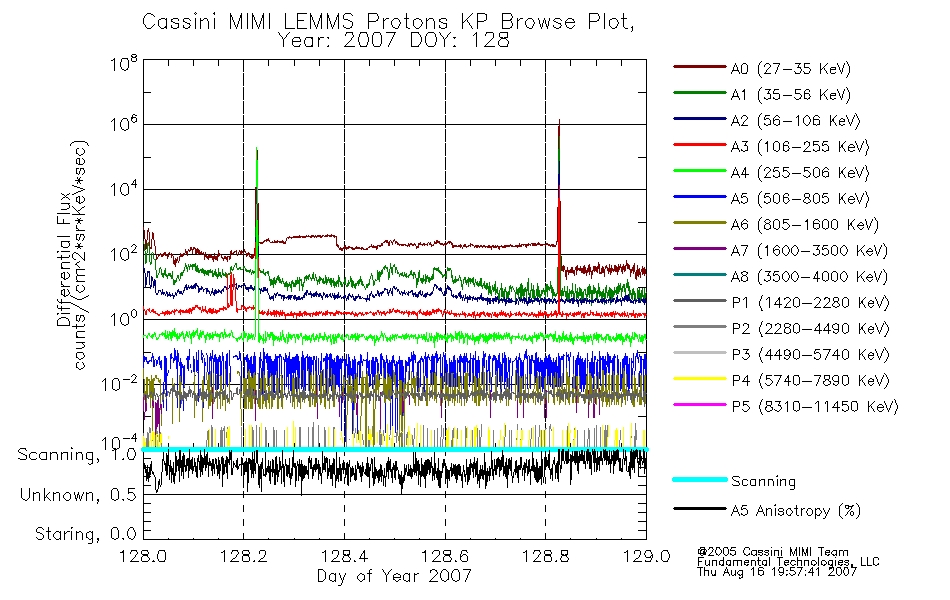The image size is (950, 600).
Task: Click the P3 (4490-5740 KeV) legend label
Action: [x=810, y=355]
